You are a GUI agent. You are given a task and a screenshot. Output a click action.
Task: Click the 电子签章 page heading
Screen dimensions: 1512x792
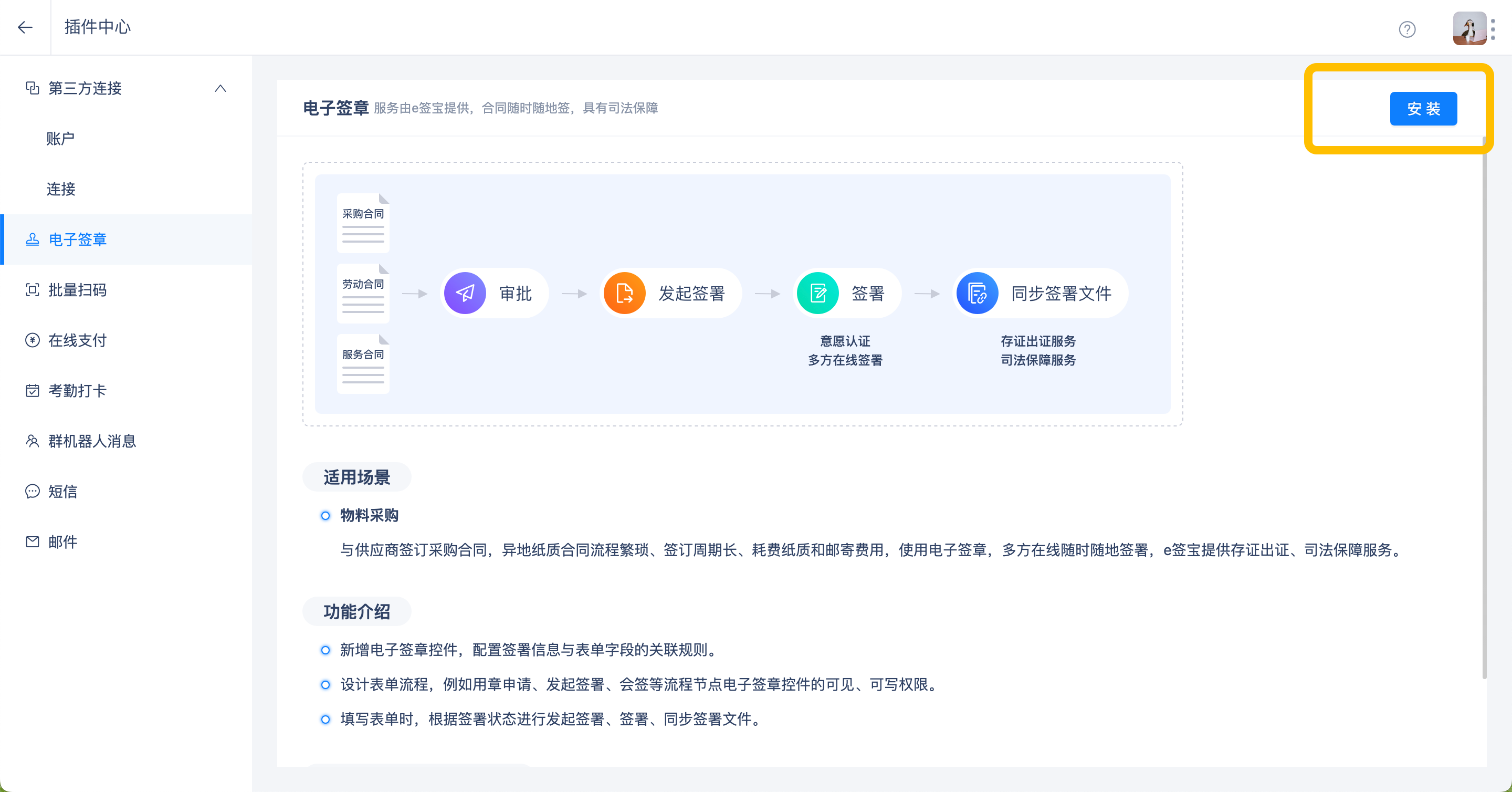click(x=336, y=108)
